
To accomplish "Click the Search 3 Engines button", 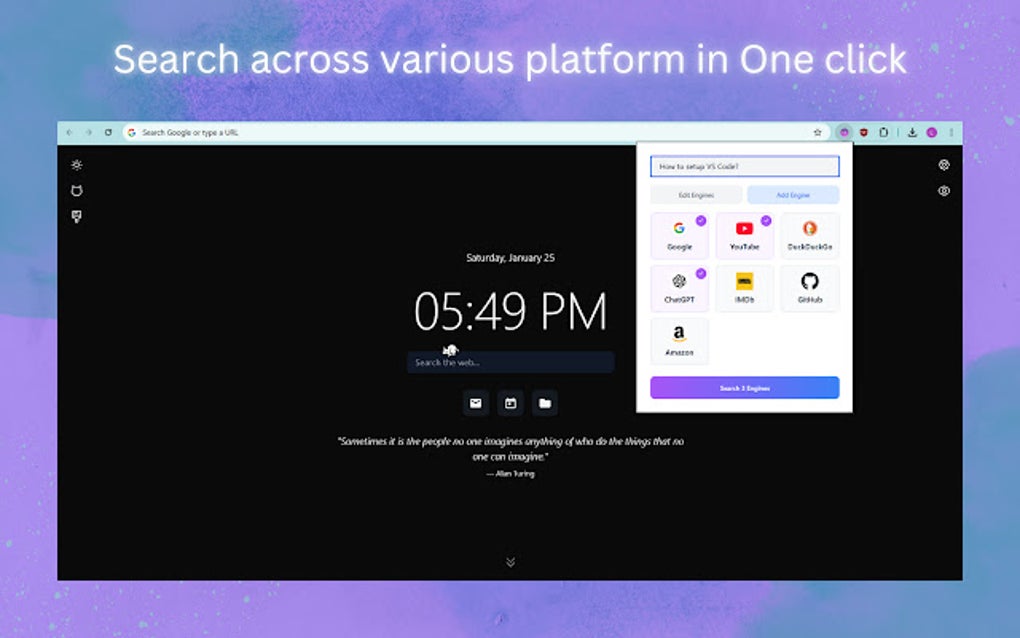I will coord(744,387).
